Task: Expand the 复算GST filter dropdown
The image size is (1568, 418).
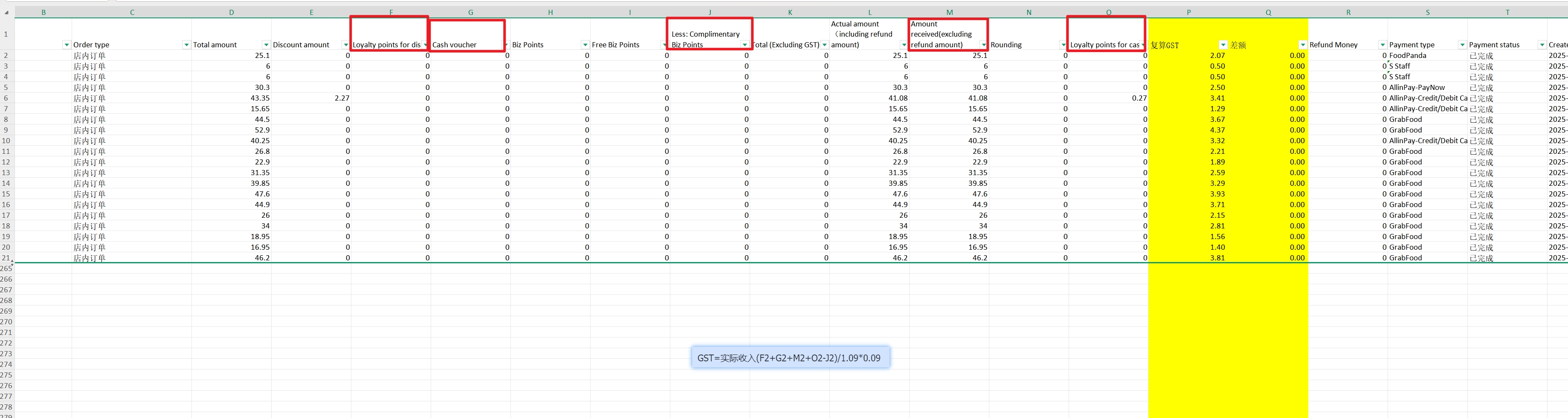Action: (1223, 45)
